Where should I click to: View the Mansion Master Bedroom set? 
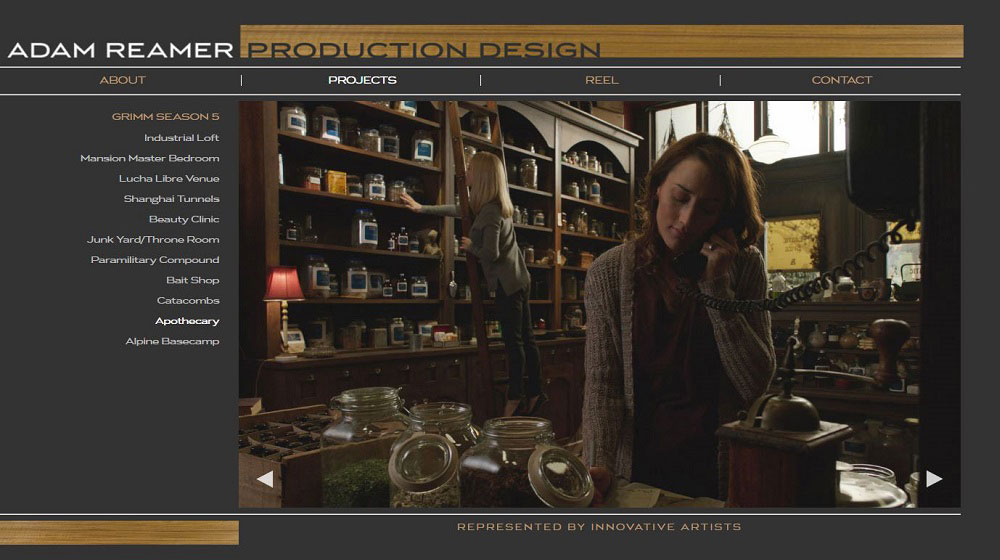pos(150,158)
